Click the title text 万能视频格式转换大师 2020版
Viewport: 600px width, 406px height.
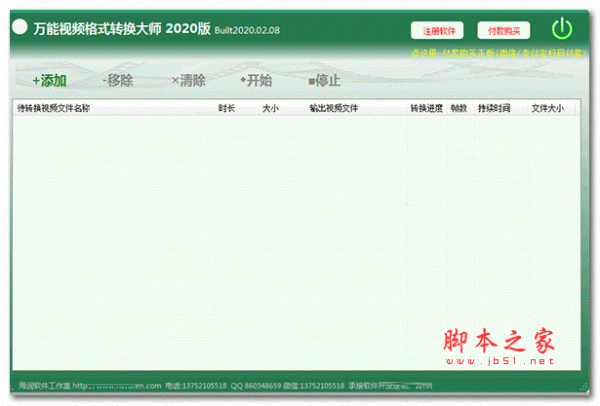(122, 29)
